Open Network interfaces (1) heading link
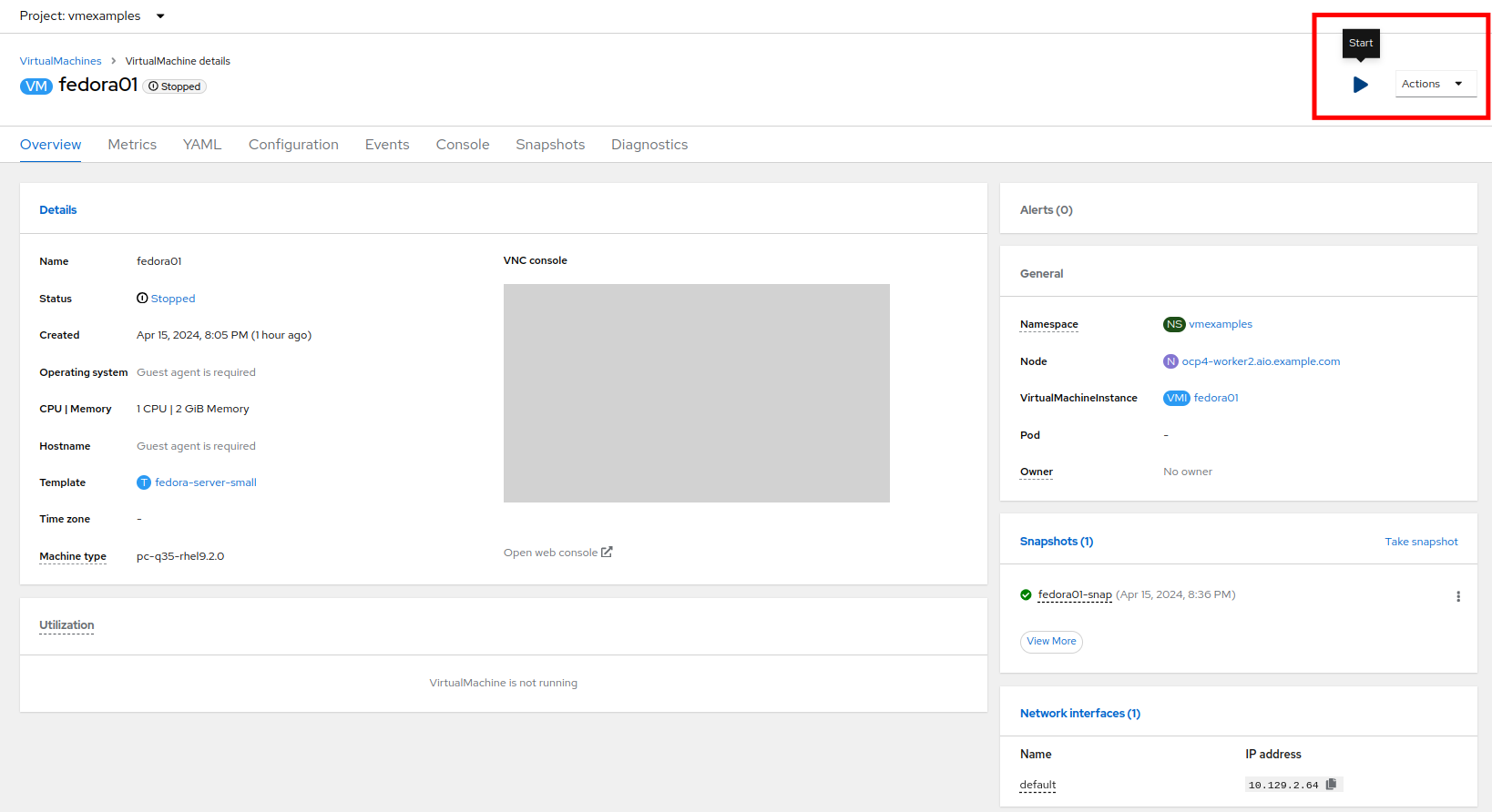Image resolution: width=1492 pixels, height=812 pixels. 1080,714
